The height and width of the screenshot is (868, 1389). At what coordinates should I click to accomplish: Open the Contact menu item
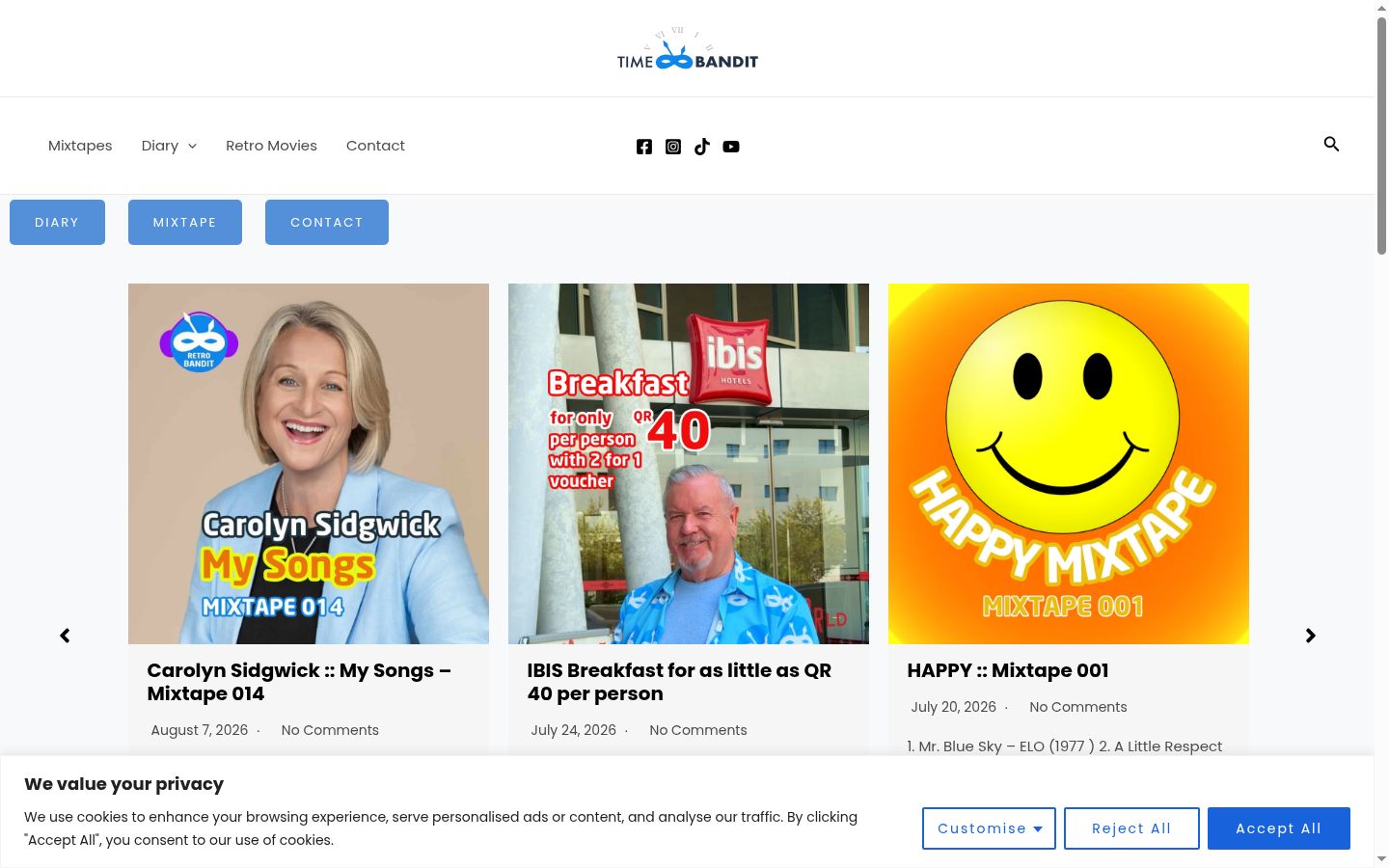pos(375,146)
